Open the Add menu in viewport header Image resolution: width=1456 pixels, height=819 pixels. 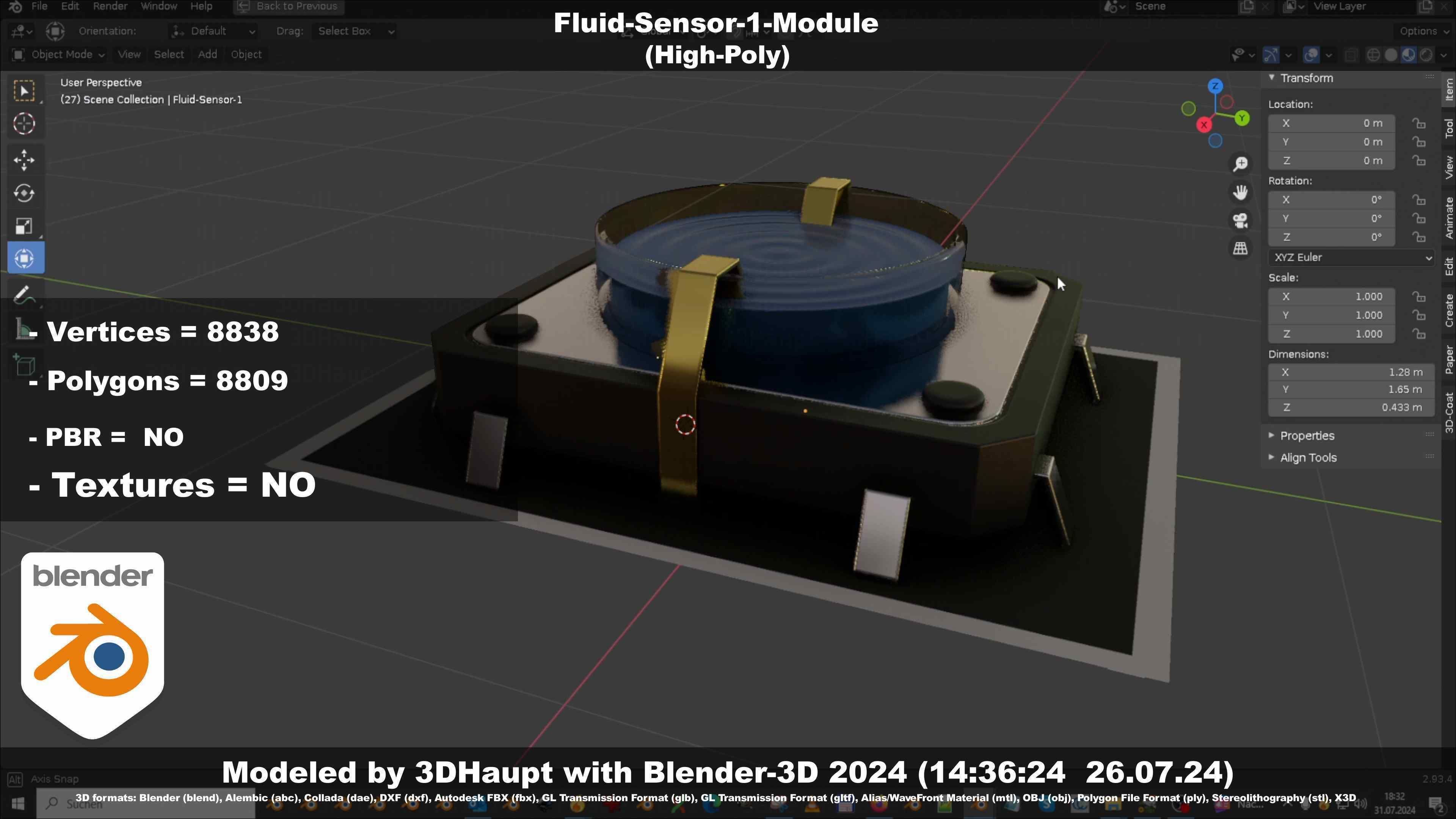tap(207, 55)
